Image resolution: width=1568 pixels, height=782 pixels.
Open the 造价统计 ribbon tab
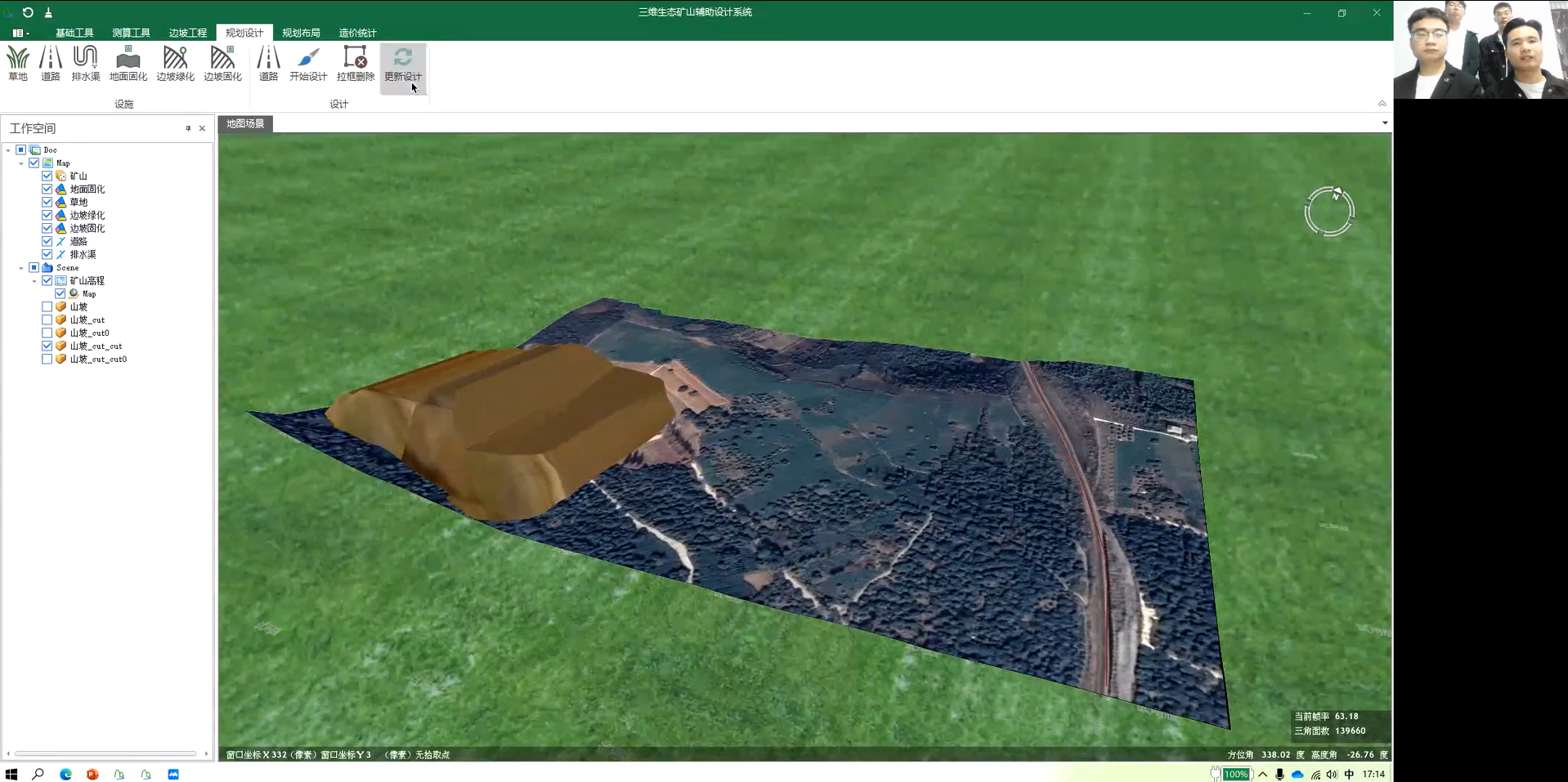[357, 33]
